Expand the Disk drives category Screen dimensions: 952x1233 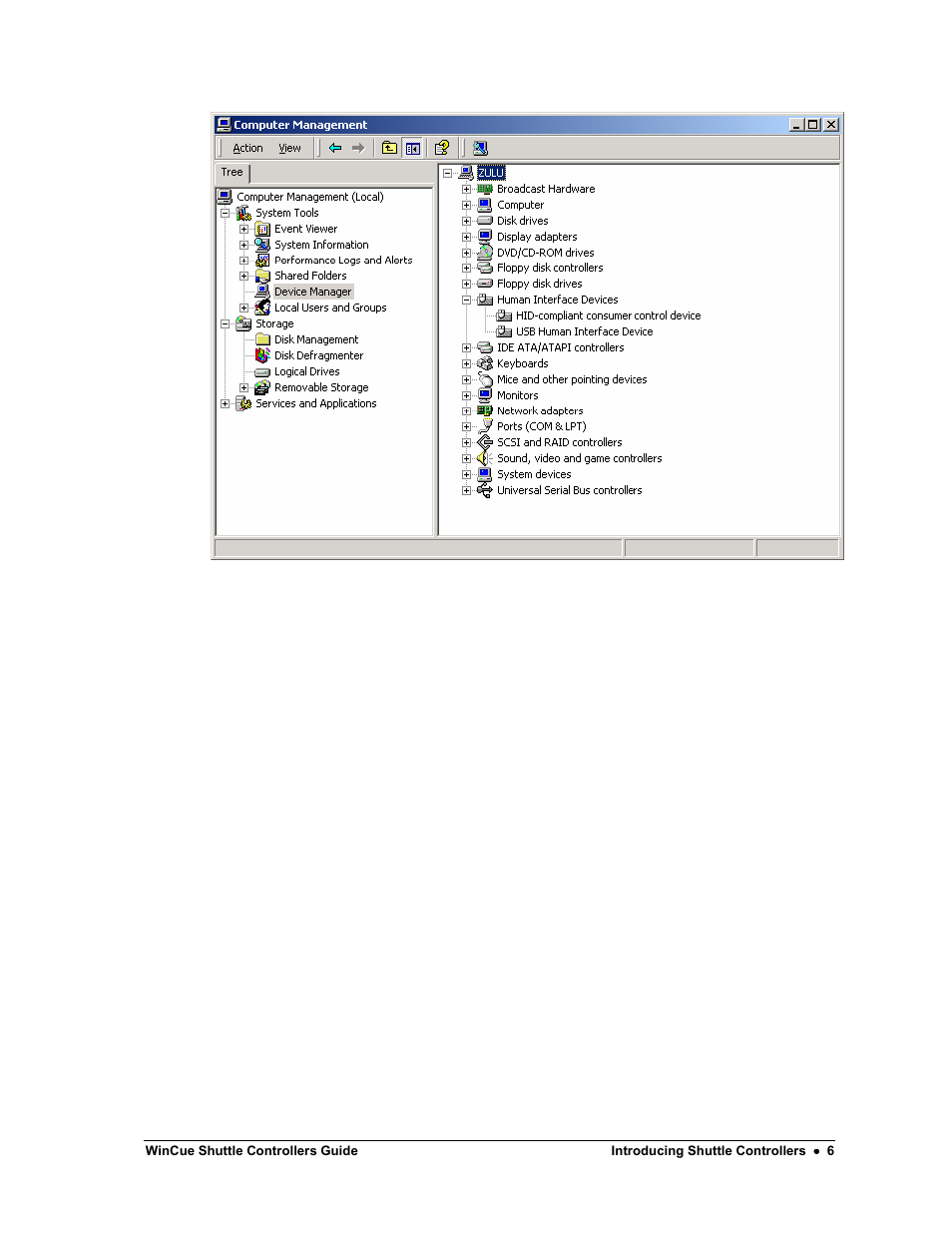466,221
